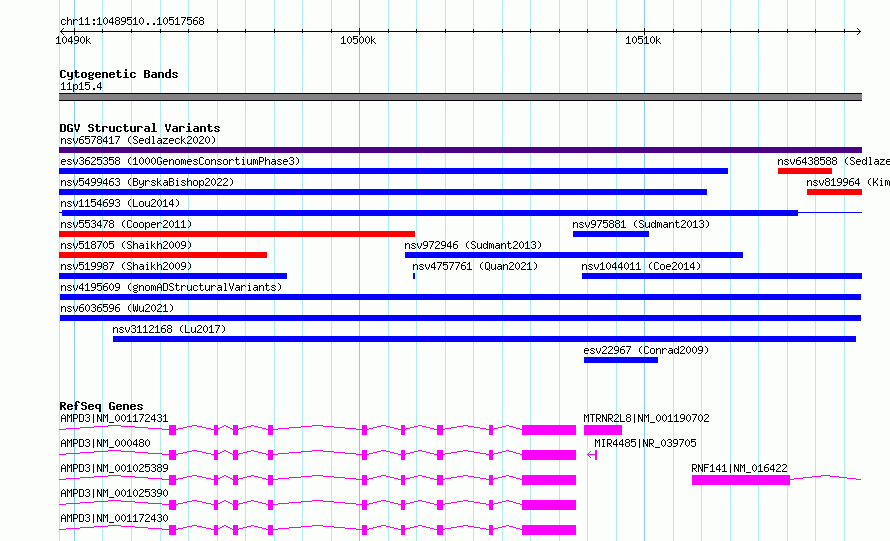Screen dimensions: 890x541
Task: Select the MIR4485 arrow glyph
Action: (592, 455)
